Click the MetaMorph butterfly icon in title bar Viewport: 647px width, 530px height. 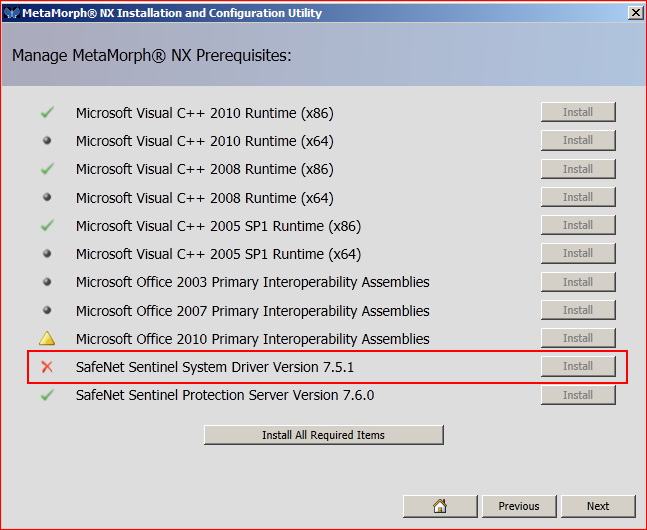pos(11,13)
